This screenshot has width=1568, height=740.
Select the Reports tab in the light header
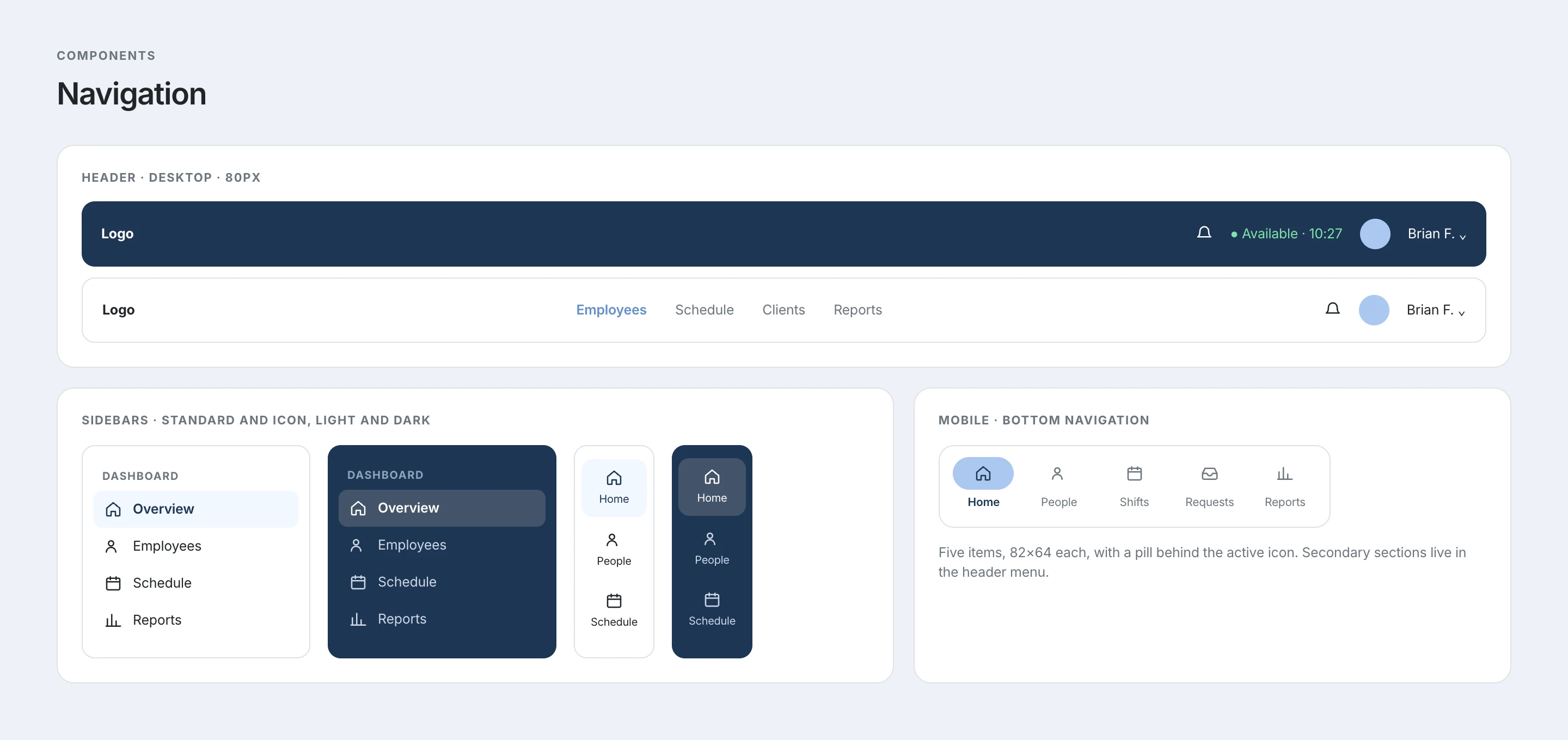point(857,310)
